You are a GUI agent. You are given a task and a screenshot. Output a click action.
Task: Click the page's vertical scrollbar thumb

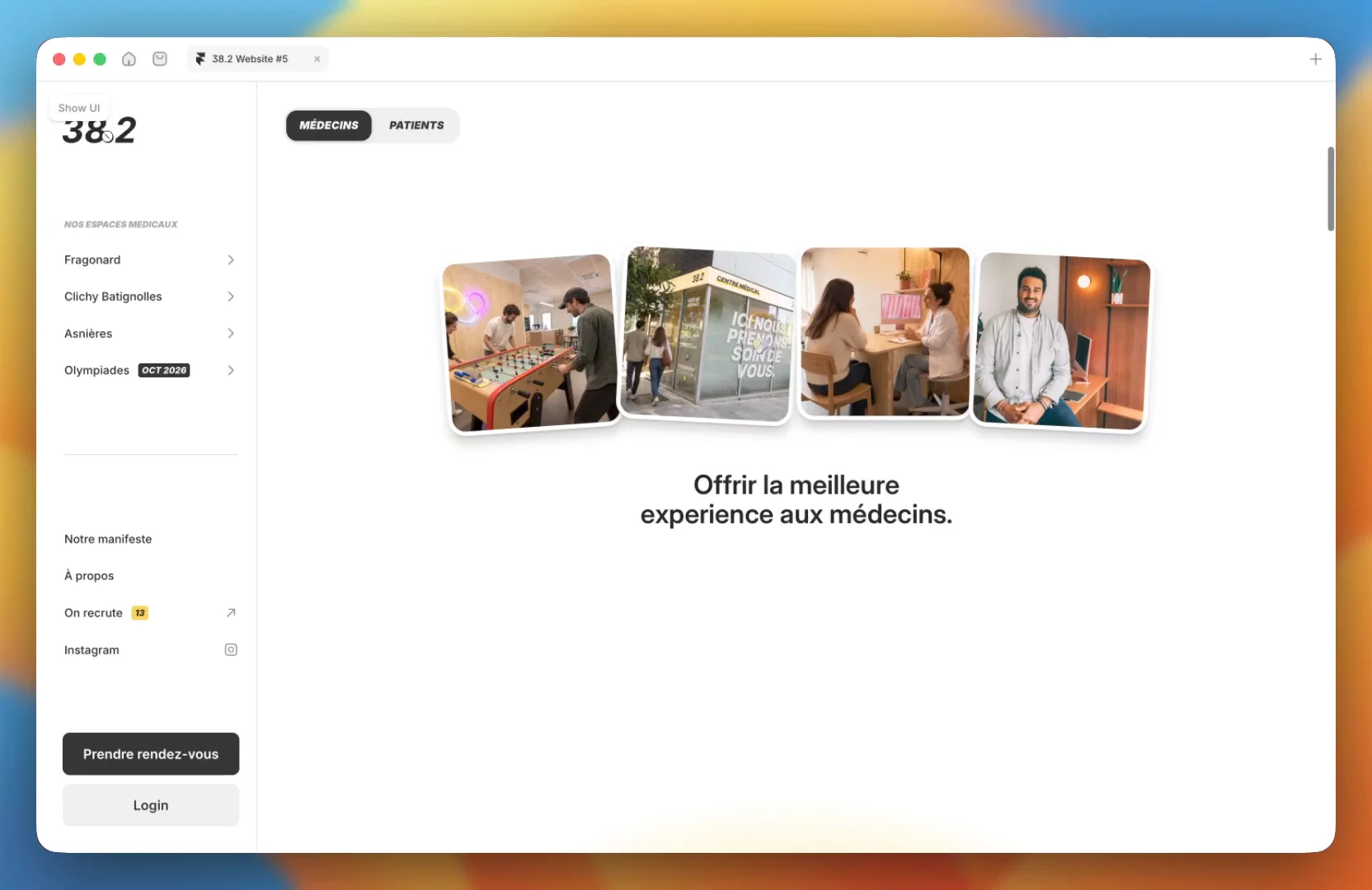[x=1330, y=189]
